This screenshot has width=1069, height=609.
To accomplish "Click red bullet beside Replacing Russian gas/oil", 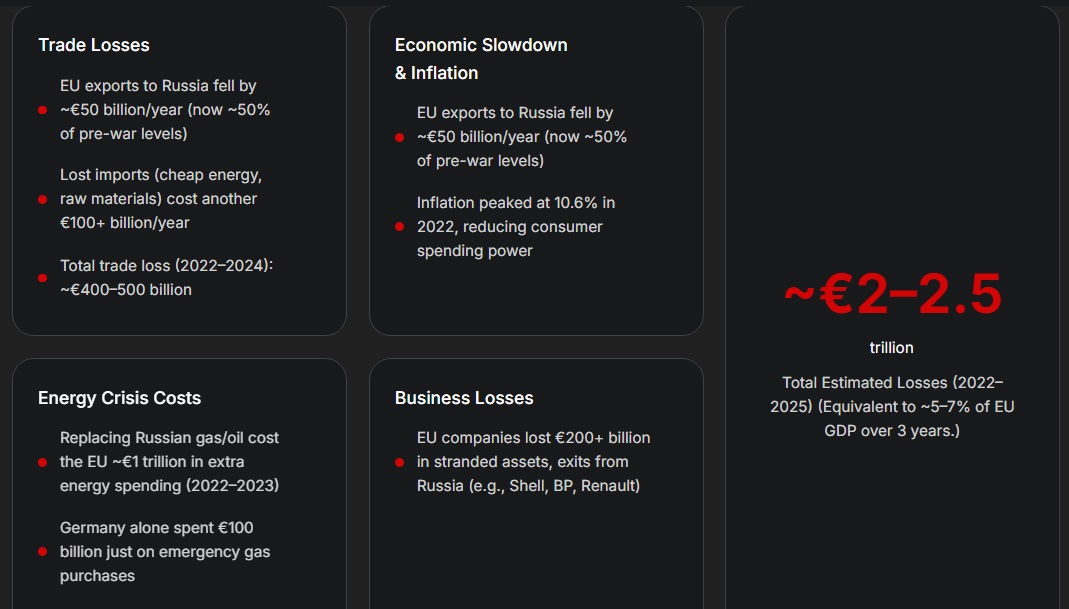I will [43, 462].
